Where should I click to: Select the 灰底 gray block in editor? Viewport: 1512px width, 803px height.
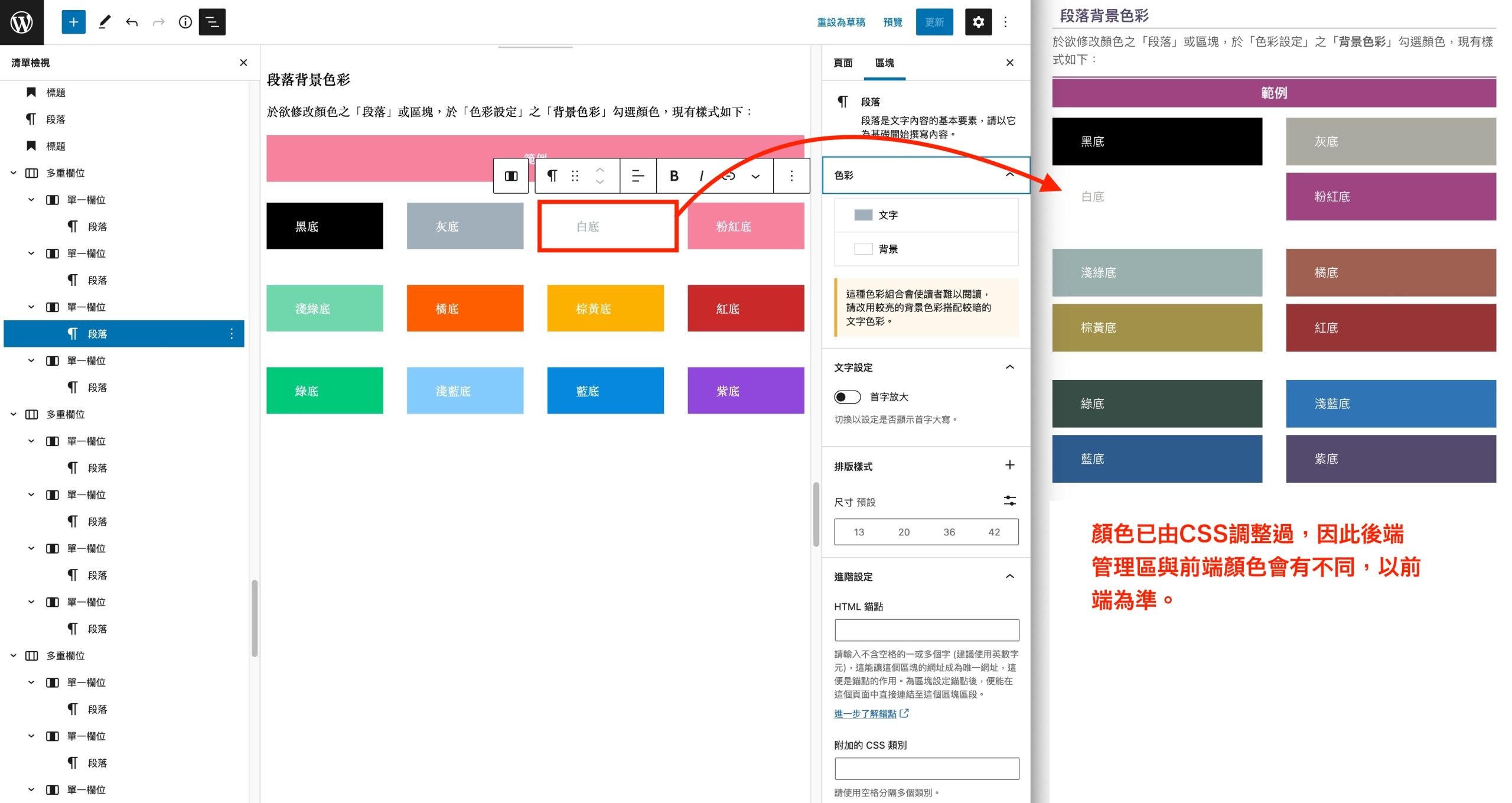coord(465,226)
